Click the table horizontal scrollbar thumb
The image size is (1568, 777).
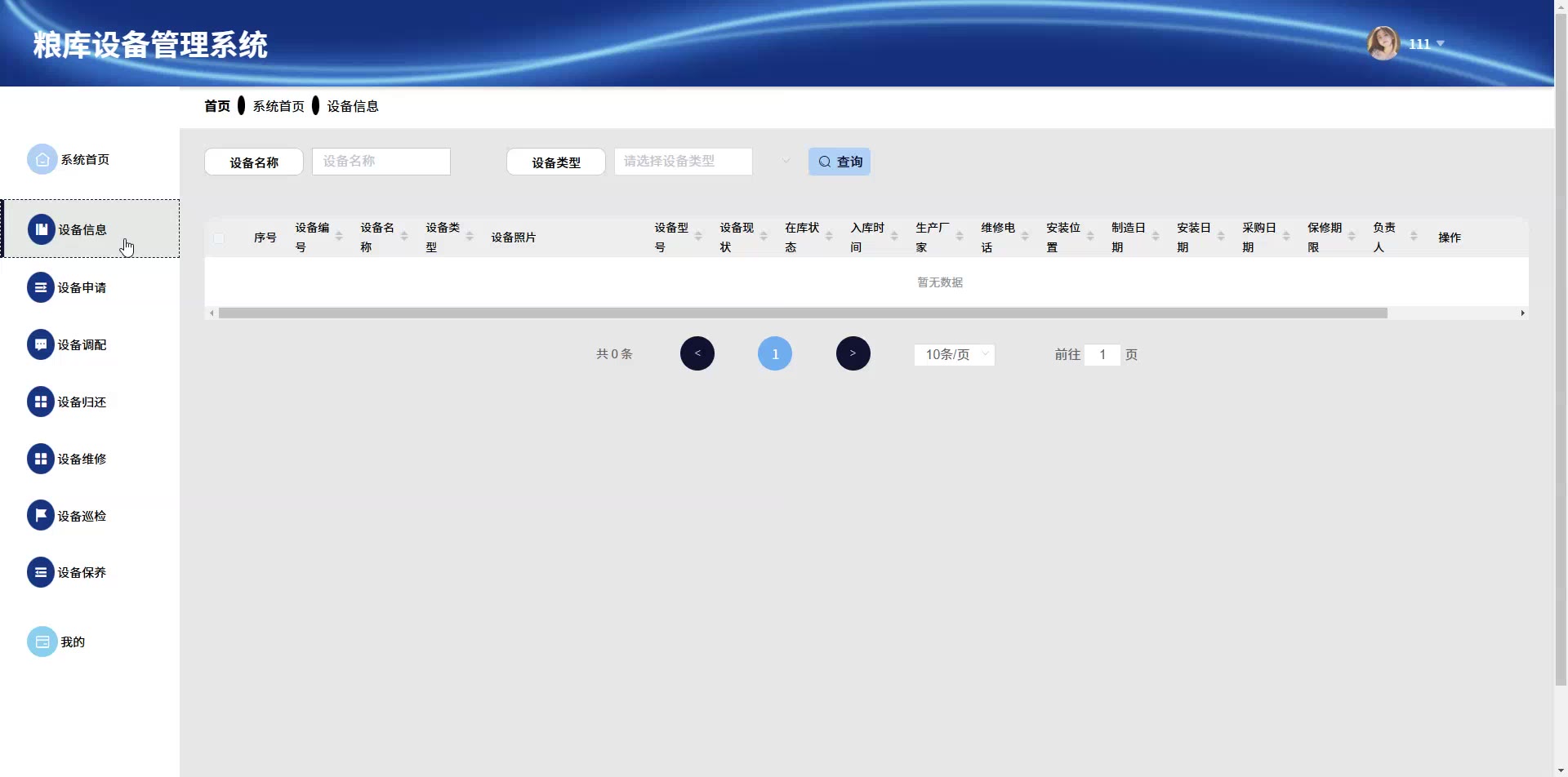[803, 313]
